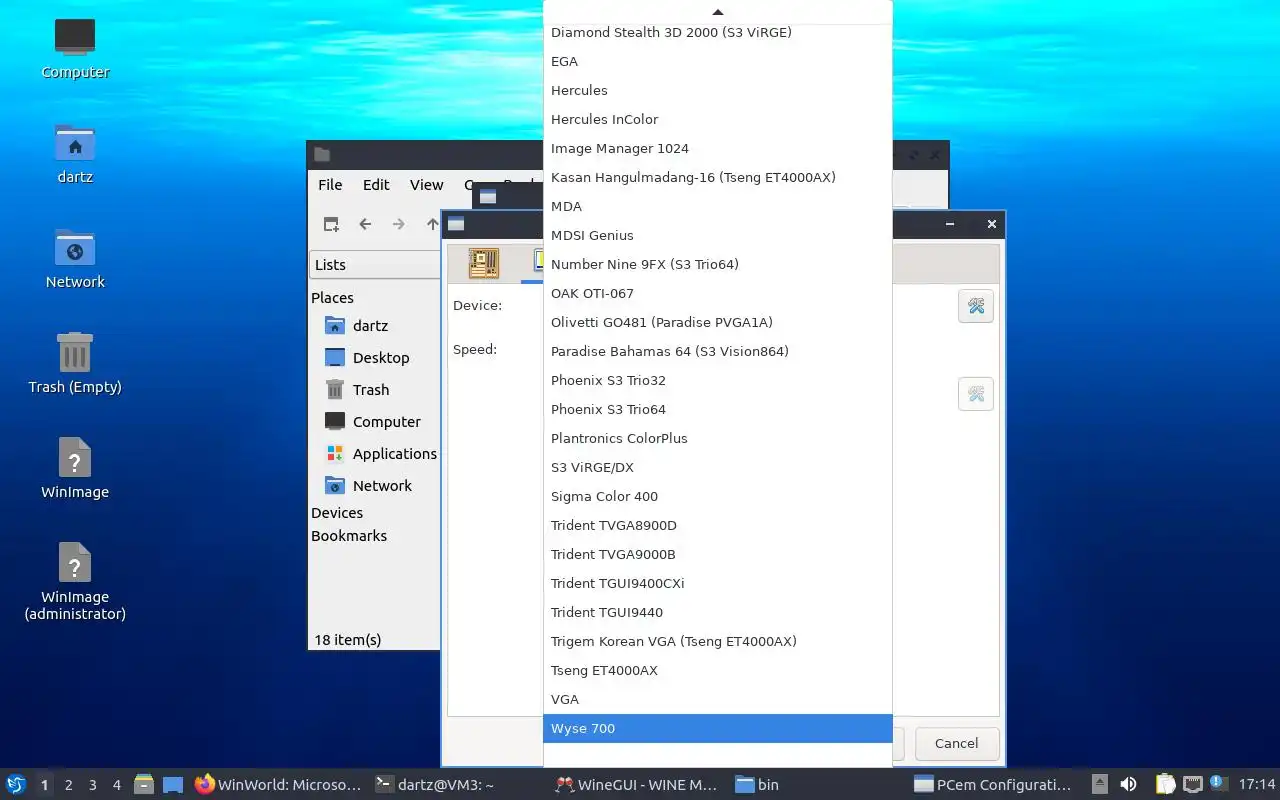Select Trident TVGA9000B
The height and width of the screenshot is (800, 1280).
(x=718, y=554)
